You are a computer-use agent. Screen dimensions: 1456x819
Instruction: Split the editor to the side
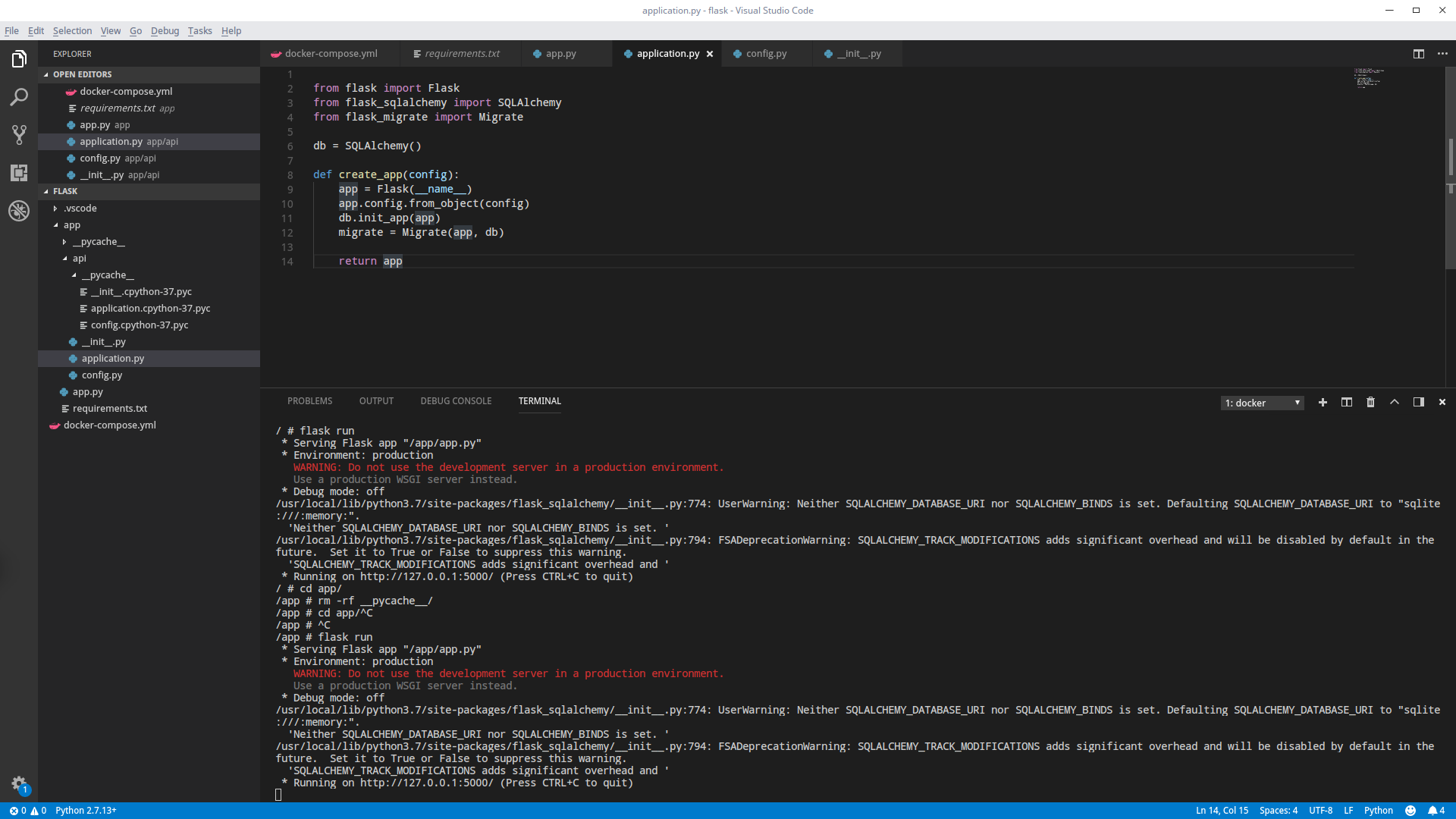pyautogui.click(x=1418, y=54)
